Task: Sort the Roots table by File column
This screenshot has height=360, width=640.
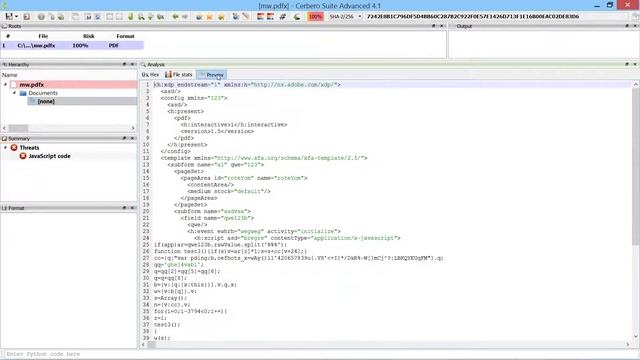Action: [x=43, y=36]
